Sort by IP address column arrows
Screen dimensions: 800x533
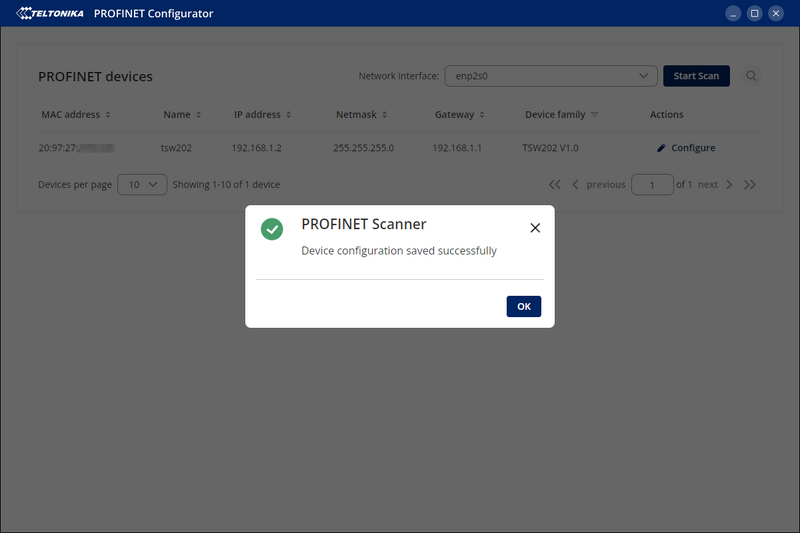(288, 115)
